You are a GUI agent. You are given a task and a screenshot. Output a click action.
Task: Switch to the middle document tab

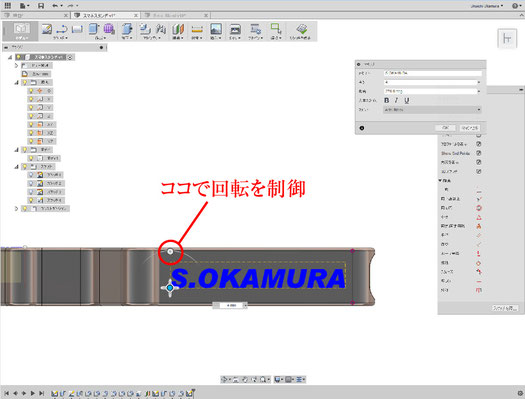[105, 15]
